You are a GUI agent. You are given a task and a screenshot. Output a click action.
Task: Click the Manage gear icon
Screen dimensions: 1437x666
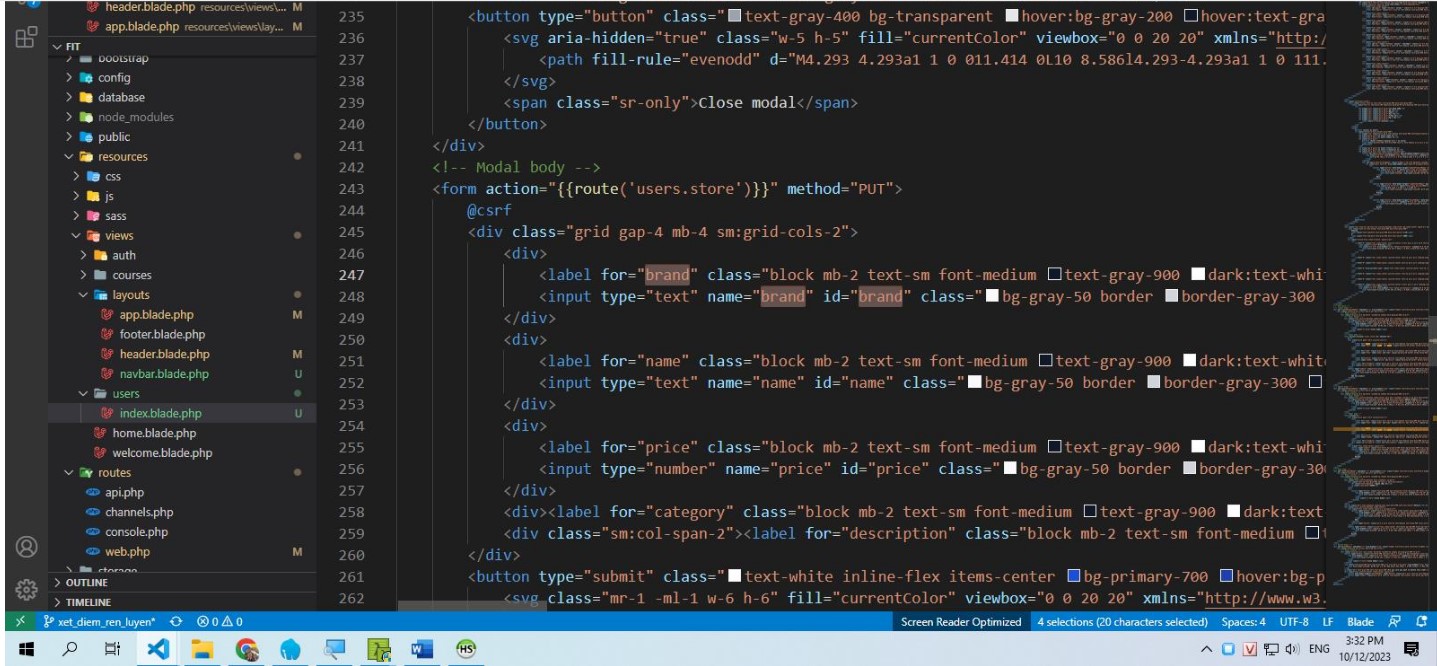click(26, 589)
